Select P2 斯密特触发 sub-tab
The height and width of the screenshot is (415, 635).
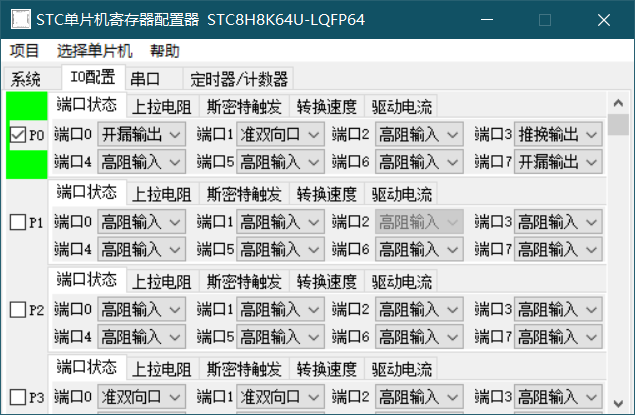(244, 282)
